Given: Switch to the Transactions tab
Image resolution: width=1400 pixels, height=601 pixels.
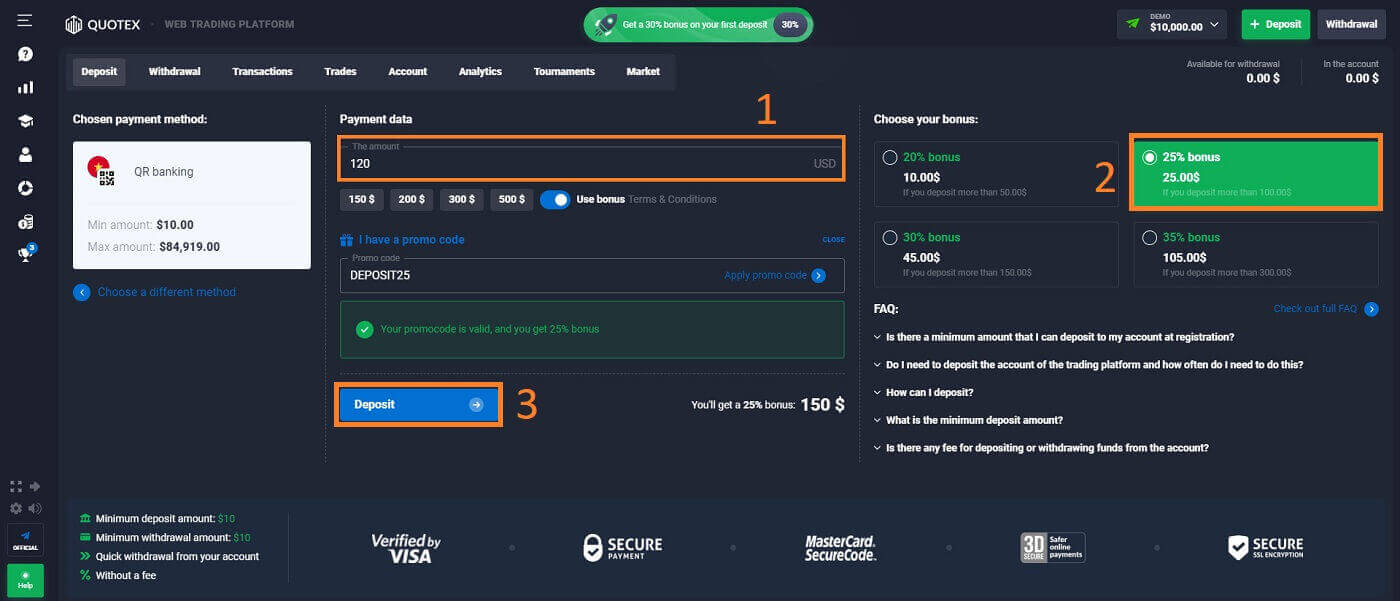Looking at the screenshot, I should [x=262, y=72].
